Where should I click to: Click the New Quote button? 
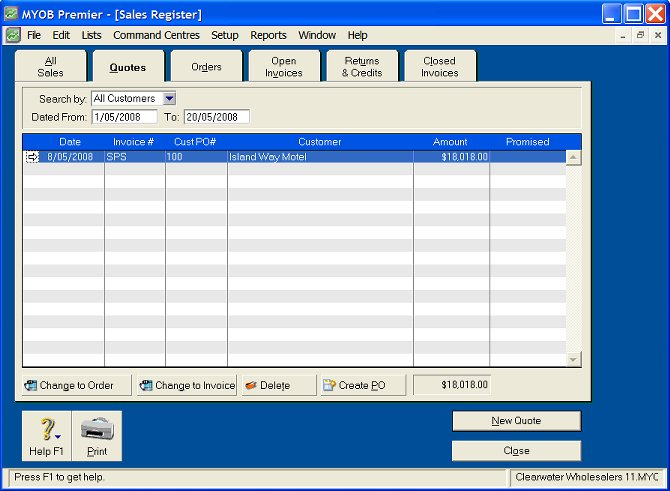click(x=516, y=421)
